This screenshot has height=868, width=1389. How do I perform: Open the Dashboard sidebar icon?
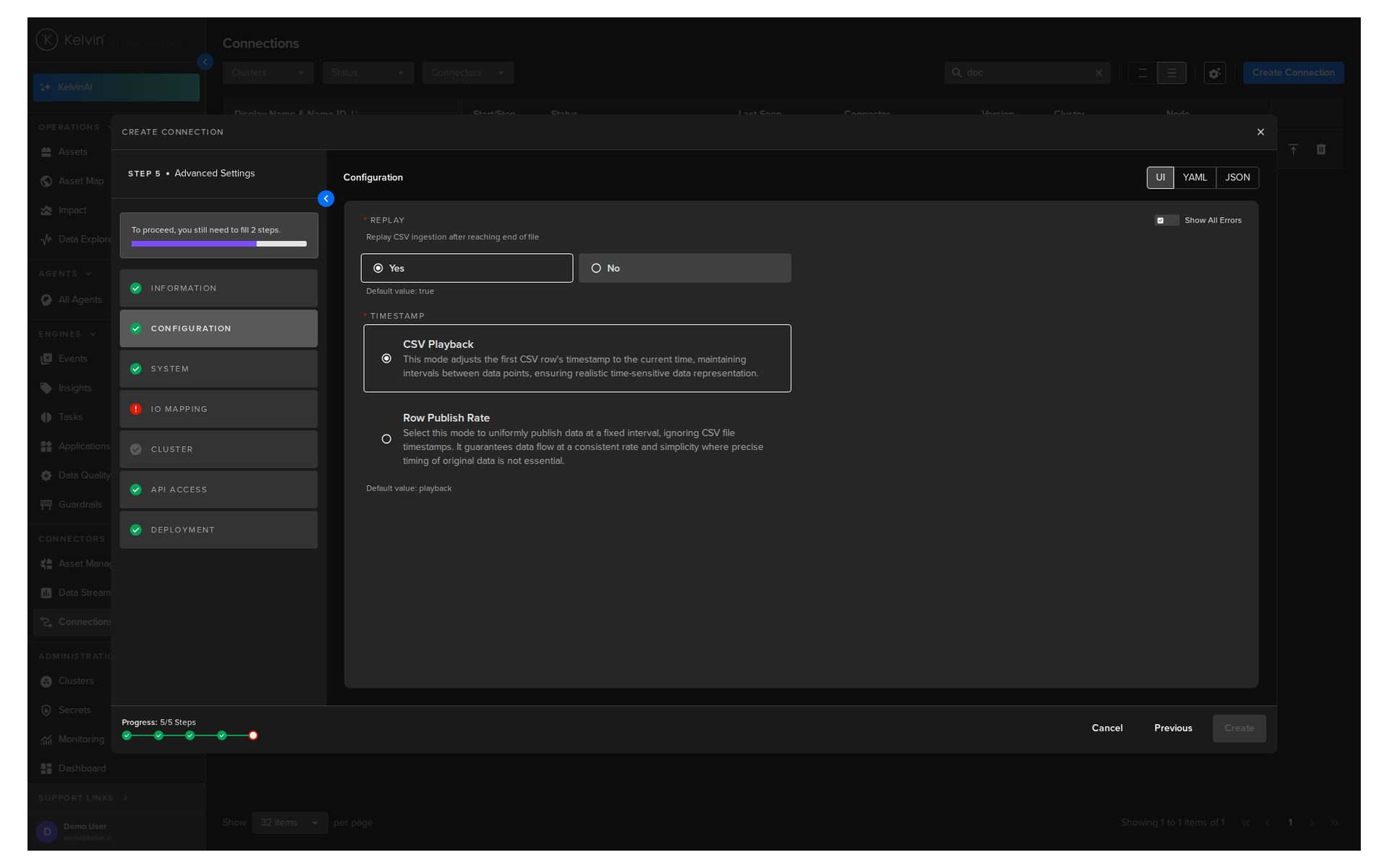click(x=46, y=769)
